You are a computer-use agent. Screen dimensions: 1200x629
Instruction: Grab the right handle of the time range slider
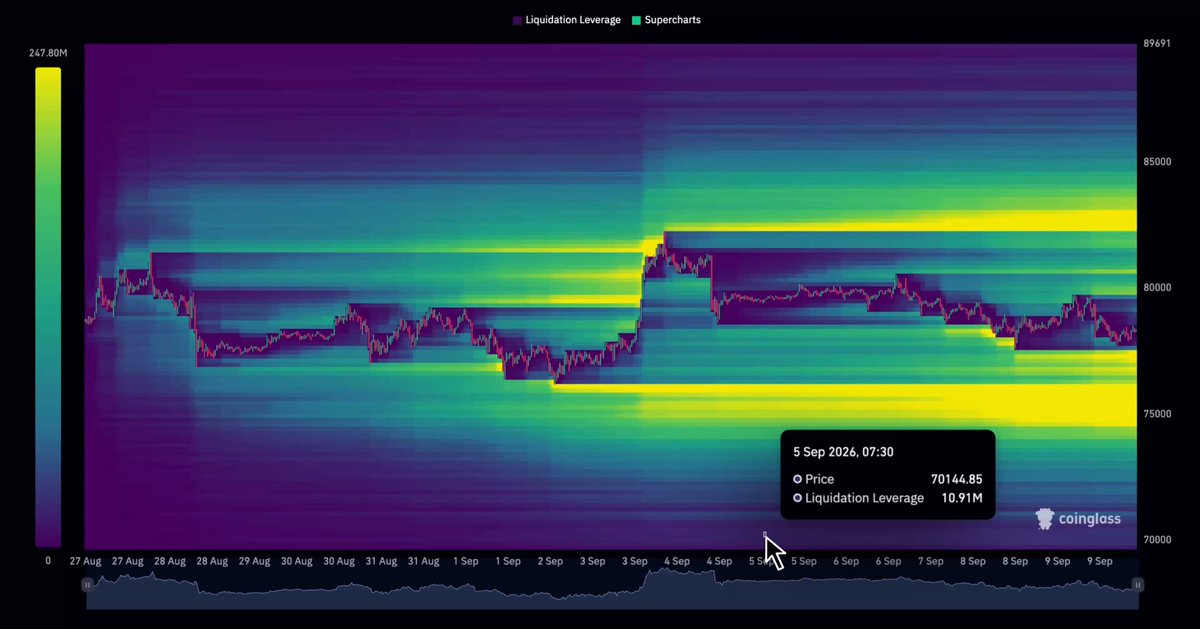(x=1137, y=584)
